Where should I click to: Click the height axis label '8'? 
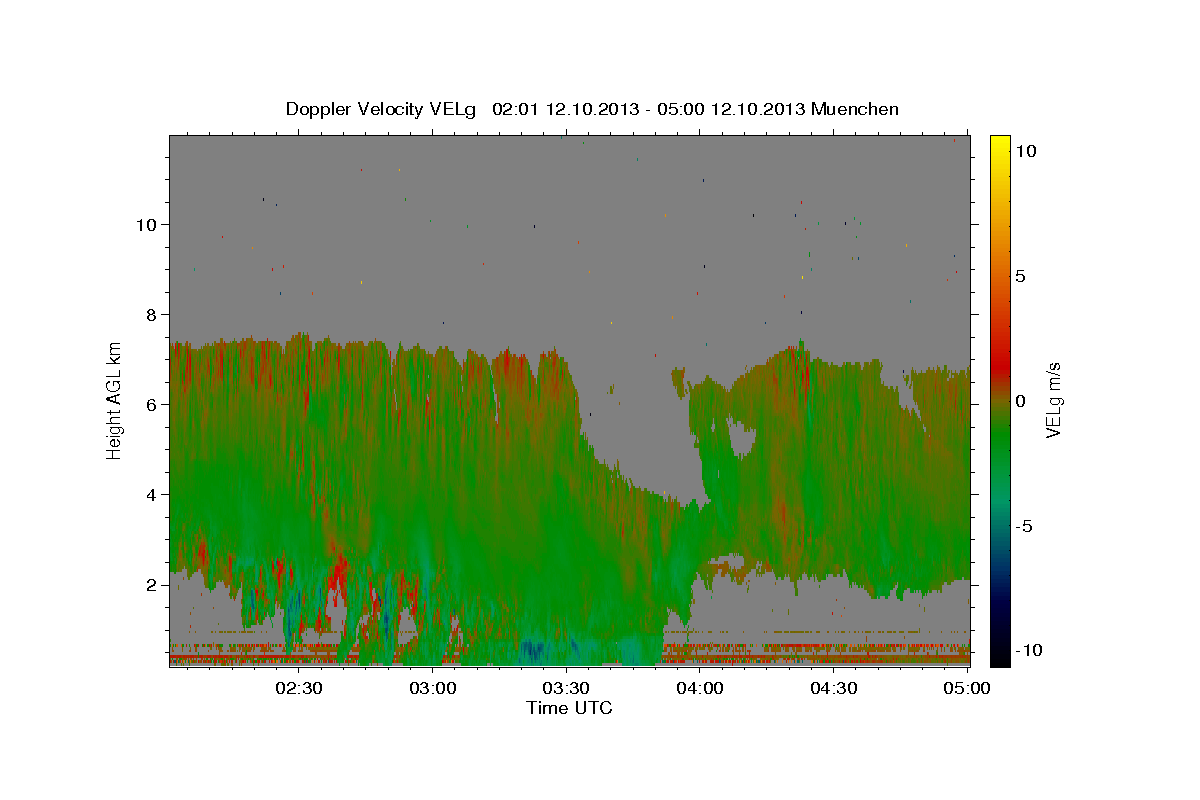tap(149, 314)
